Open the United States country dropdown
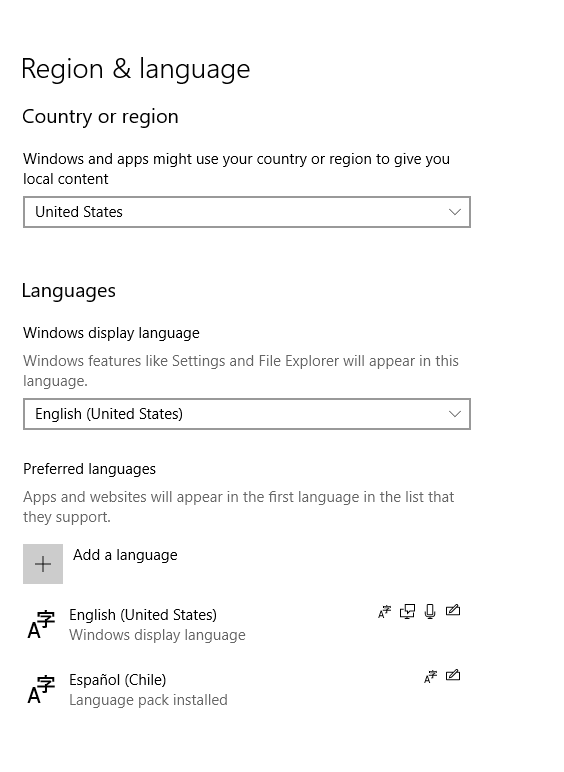Viewport: 564px width, 772px height. [247, 212]
